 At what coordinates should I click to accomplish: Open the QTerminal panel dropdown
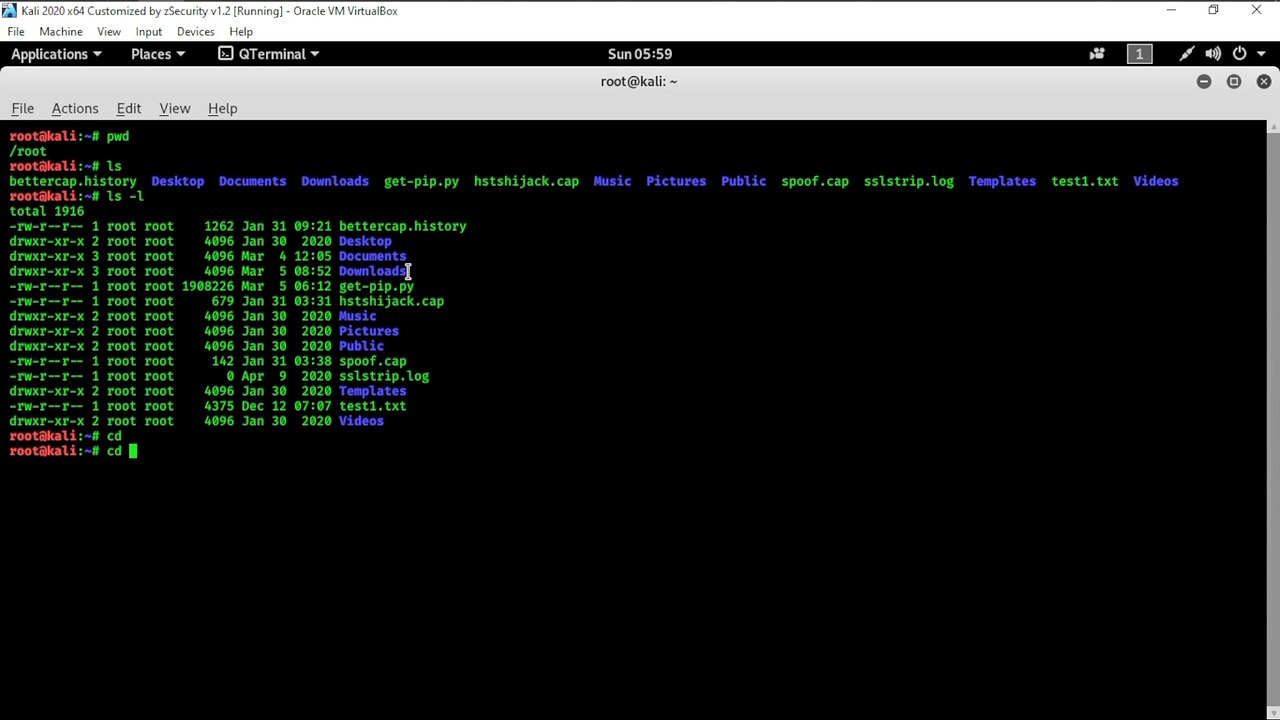pos(269,54)
